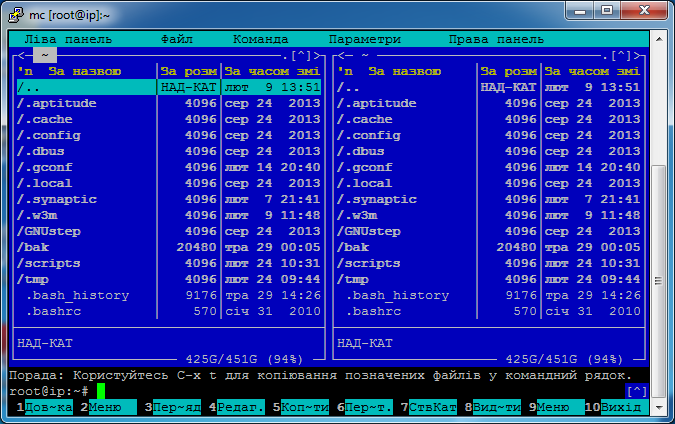Open right panel directory history [^]
Viewport: 675px width, 424px height.
621,56
